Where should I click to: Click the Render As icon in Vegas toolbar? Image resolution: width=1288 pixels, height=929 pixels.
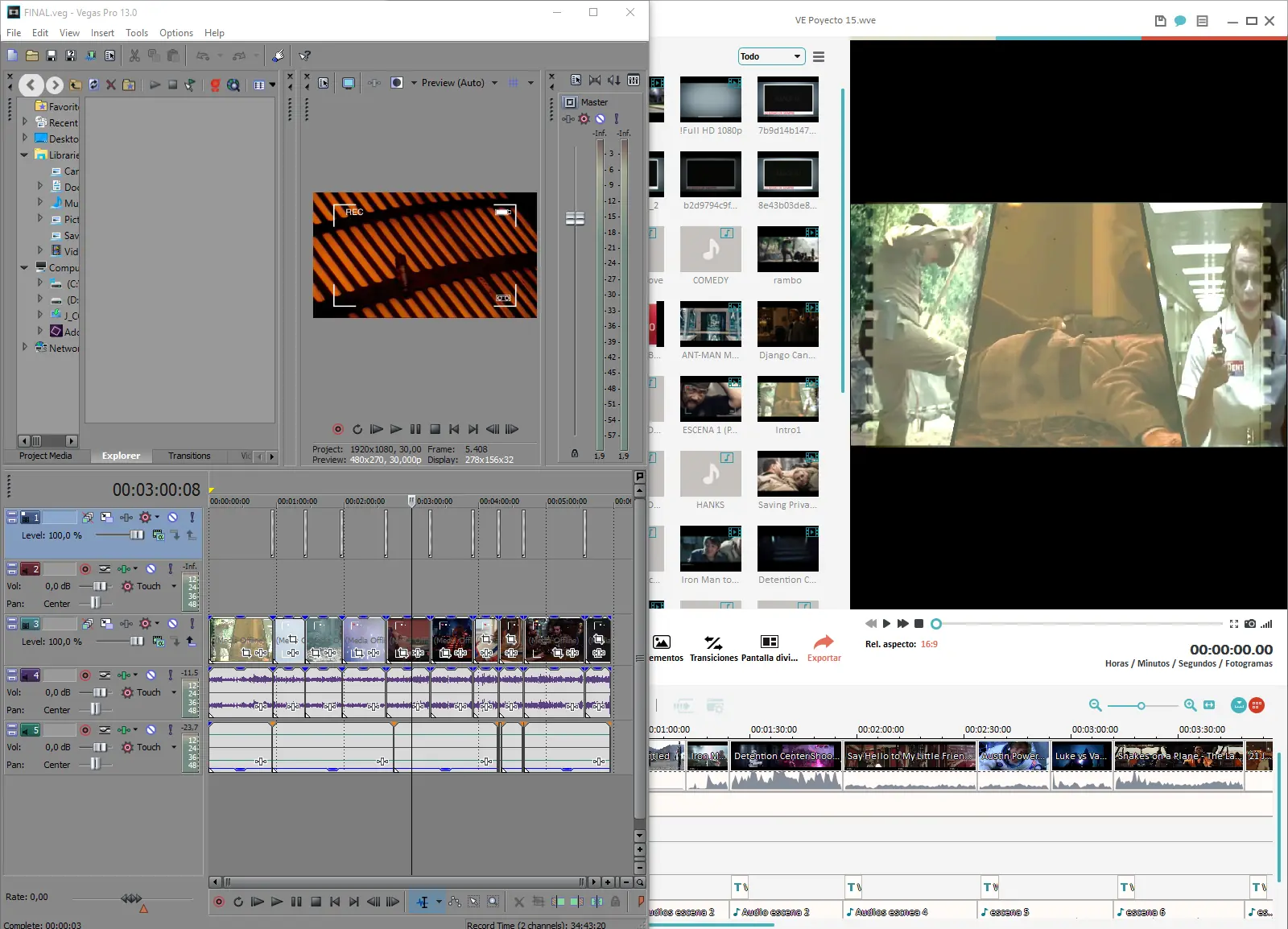(x=90, y=56)
